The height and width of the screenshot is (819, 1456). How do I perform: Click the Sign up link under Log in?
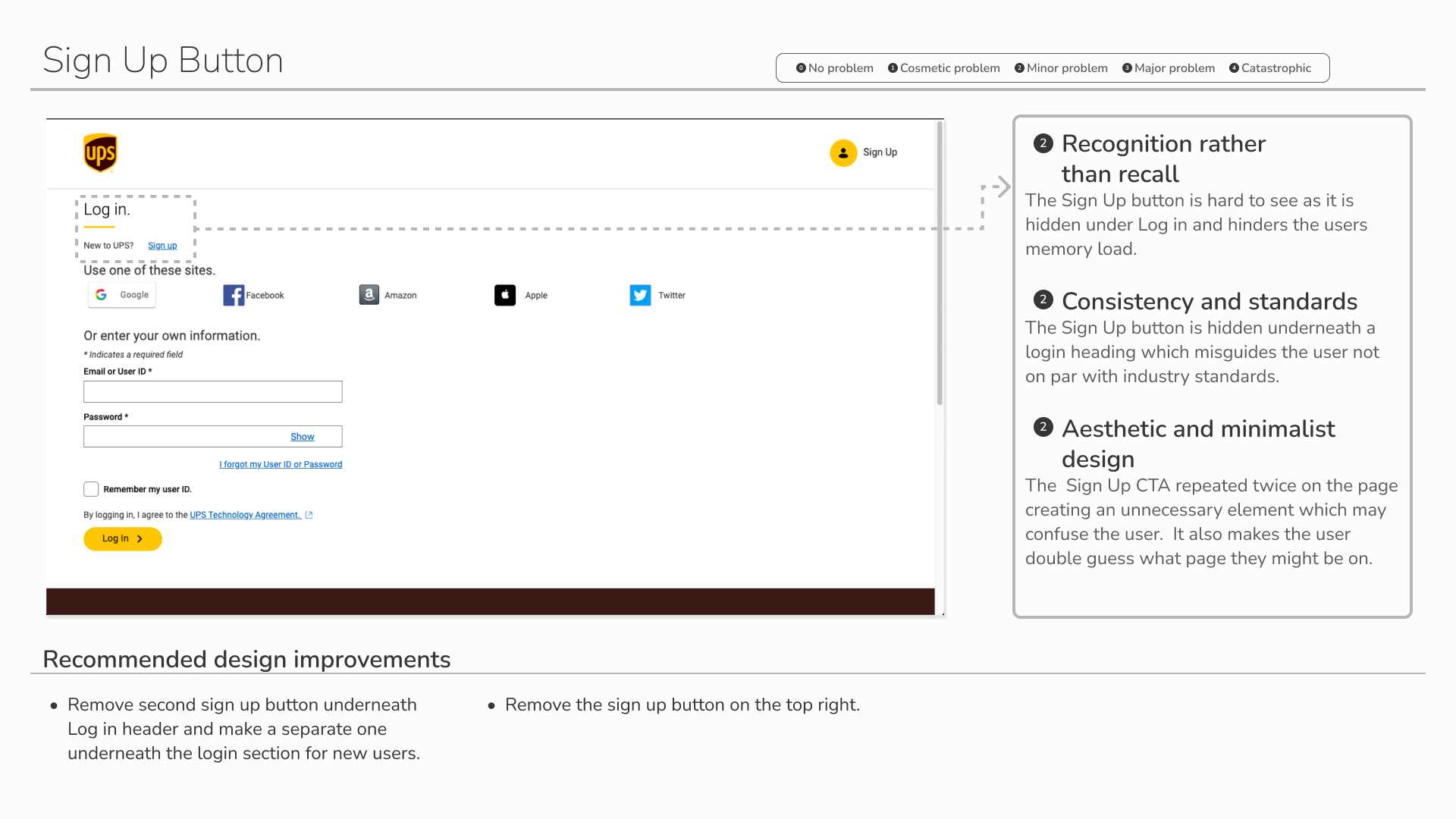coord(162,246)
